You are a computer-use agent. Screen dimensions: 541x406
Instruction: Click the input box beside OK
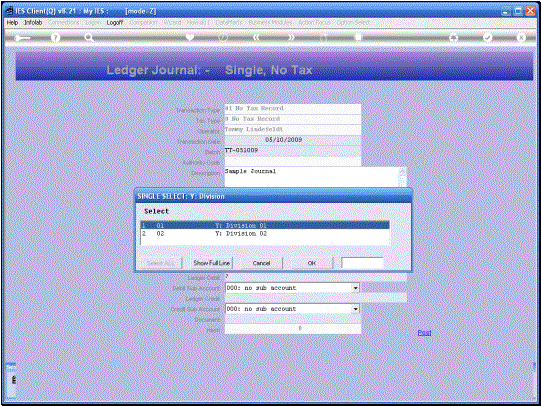(x=362, y=263)
